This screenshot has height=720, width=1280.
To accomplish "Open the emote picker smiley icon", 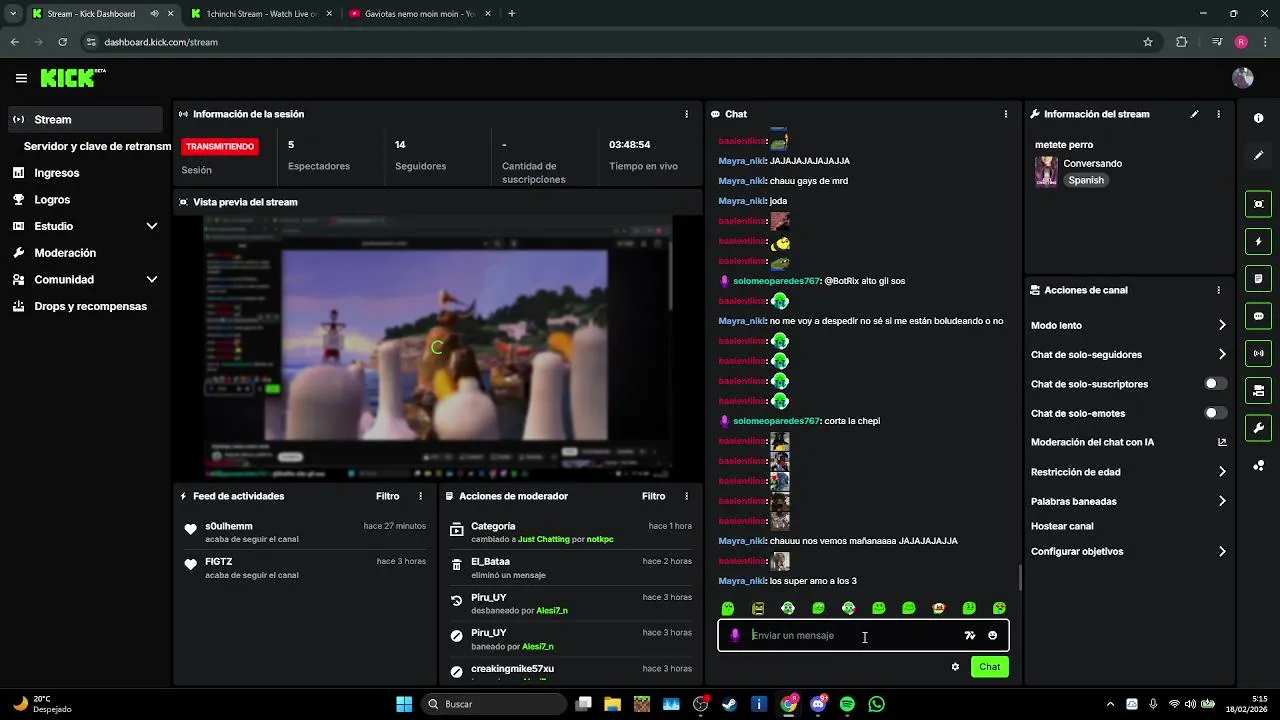I will point(992,635).
